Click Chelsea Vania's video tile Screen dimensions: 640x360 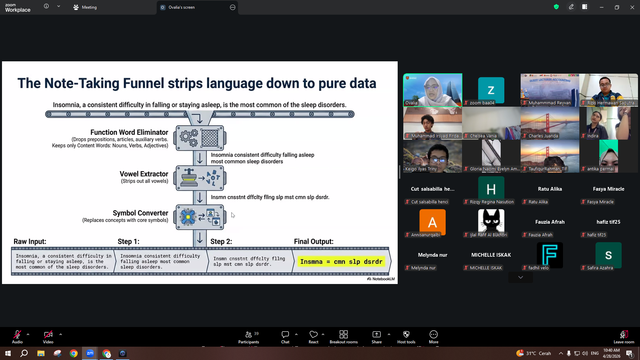pyautogui.click(x=491, y=123)
